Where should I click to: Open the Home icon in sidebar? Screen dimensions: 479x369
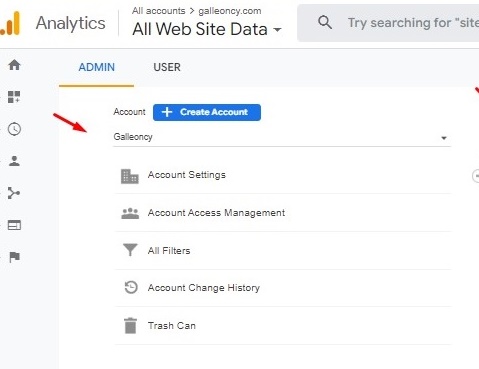(x=14, y=65)
